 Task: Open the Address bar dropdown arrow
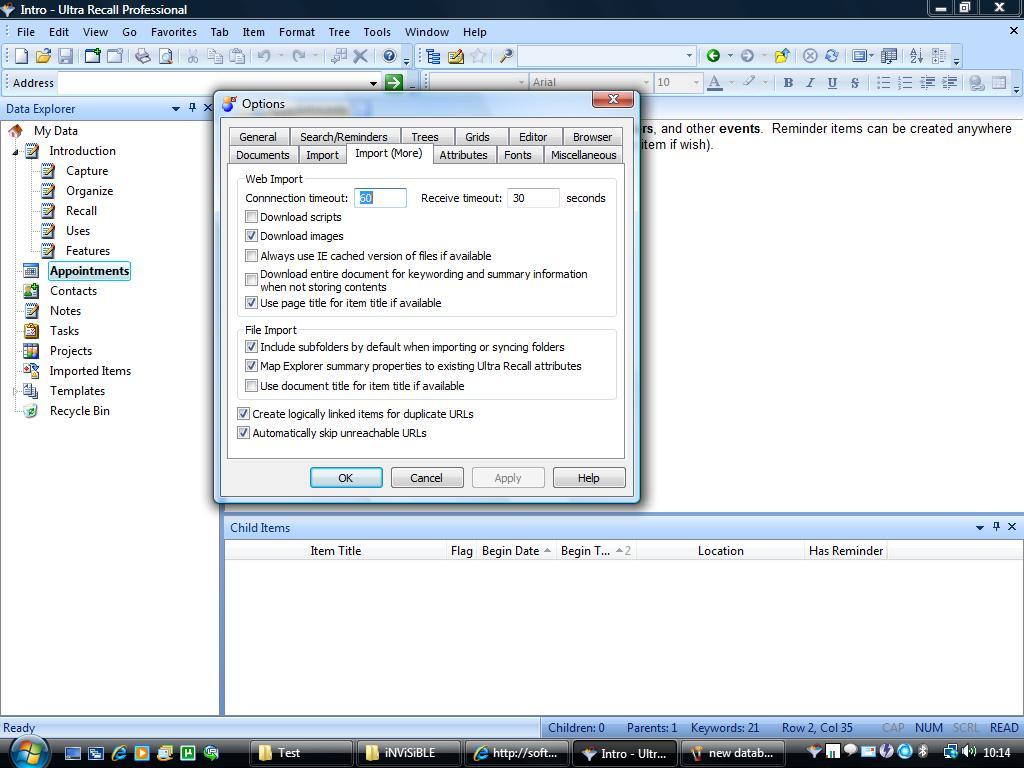click(373, 83)
